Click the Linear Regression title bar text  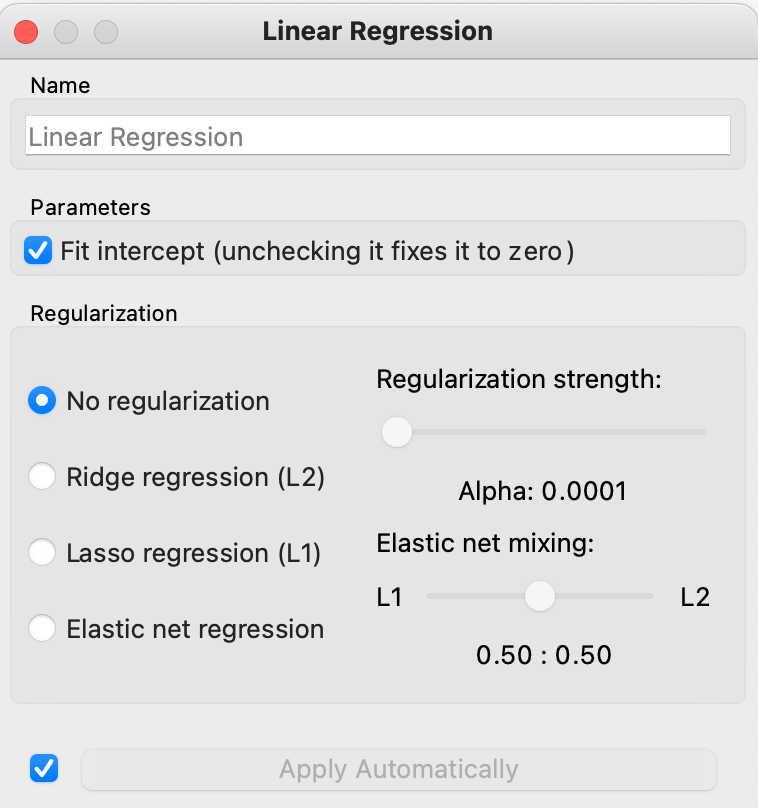click(x=377, y=31)
